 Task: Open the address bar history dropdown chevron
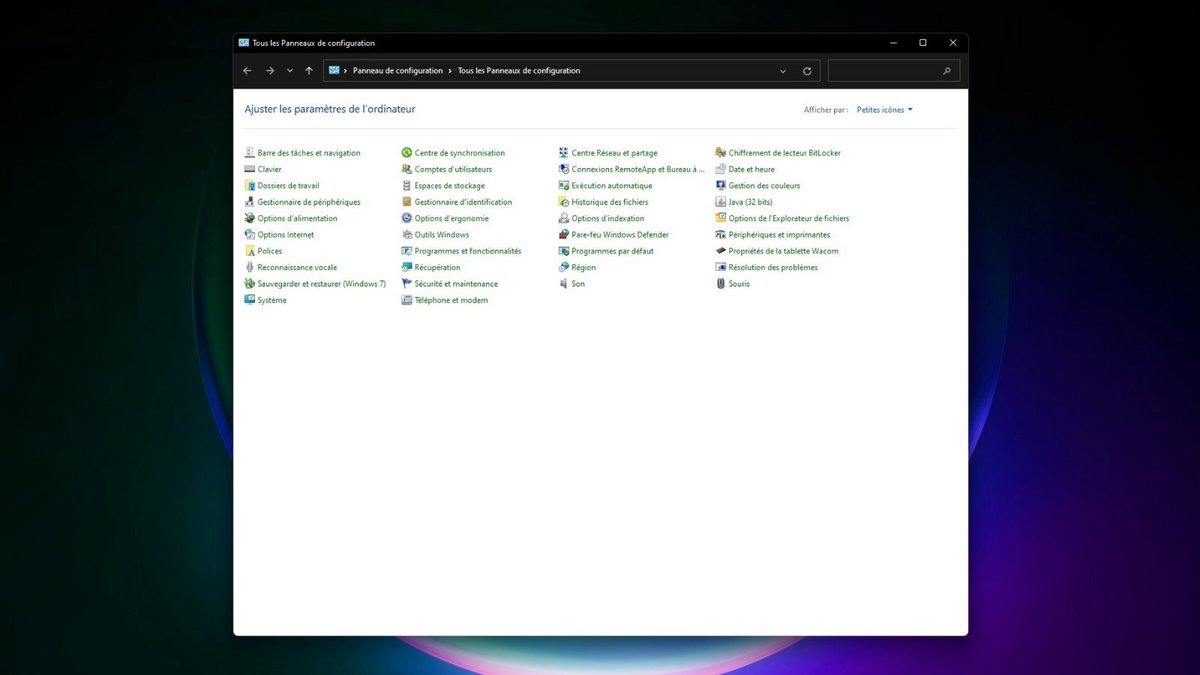(783, 71)
